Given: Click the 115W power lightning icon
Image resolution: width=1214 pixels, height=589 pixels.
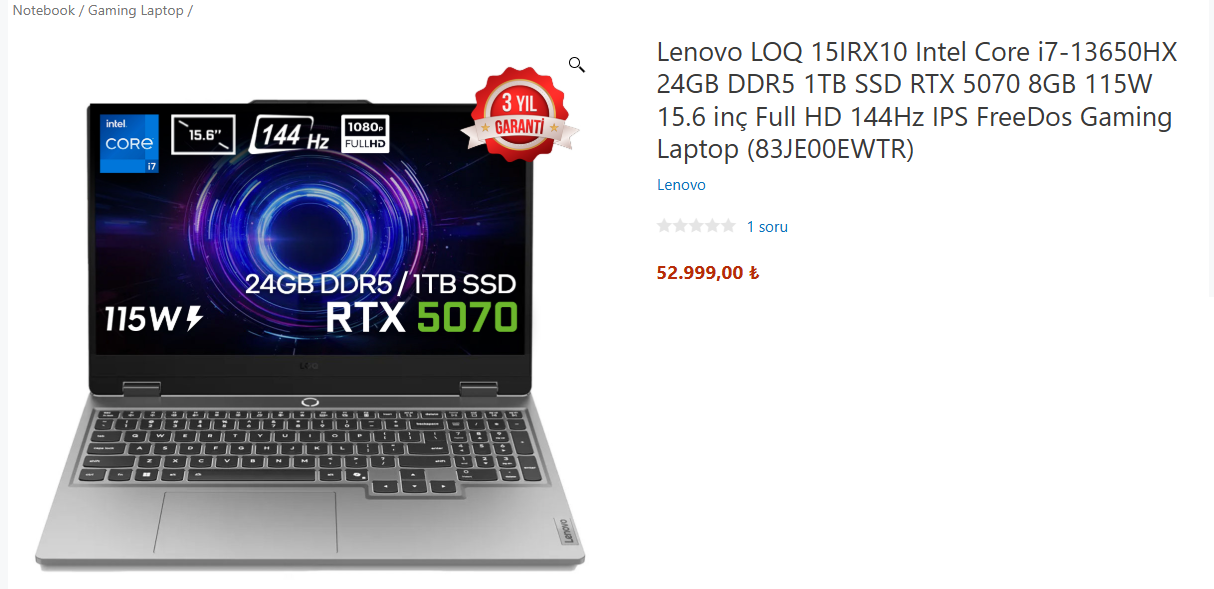Looking at the screenshot, I should [194, 318].
